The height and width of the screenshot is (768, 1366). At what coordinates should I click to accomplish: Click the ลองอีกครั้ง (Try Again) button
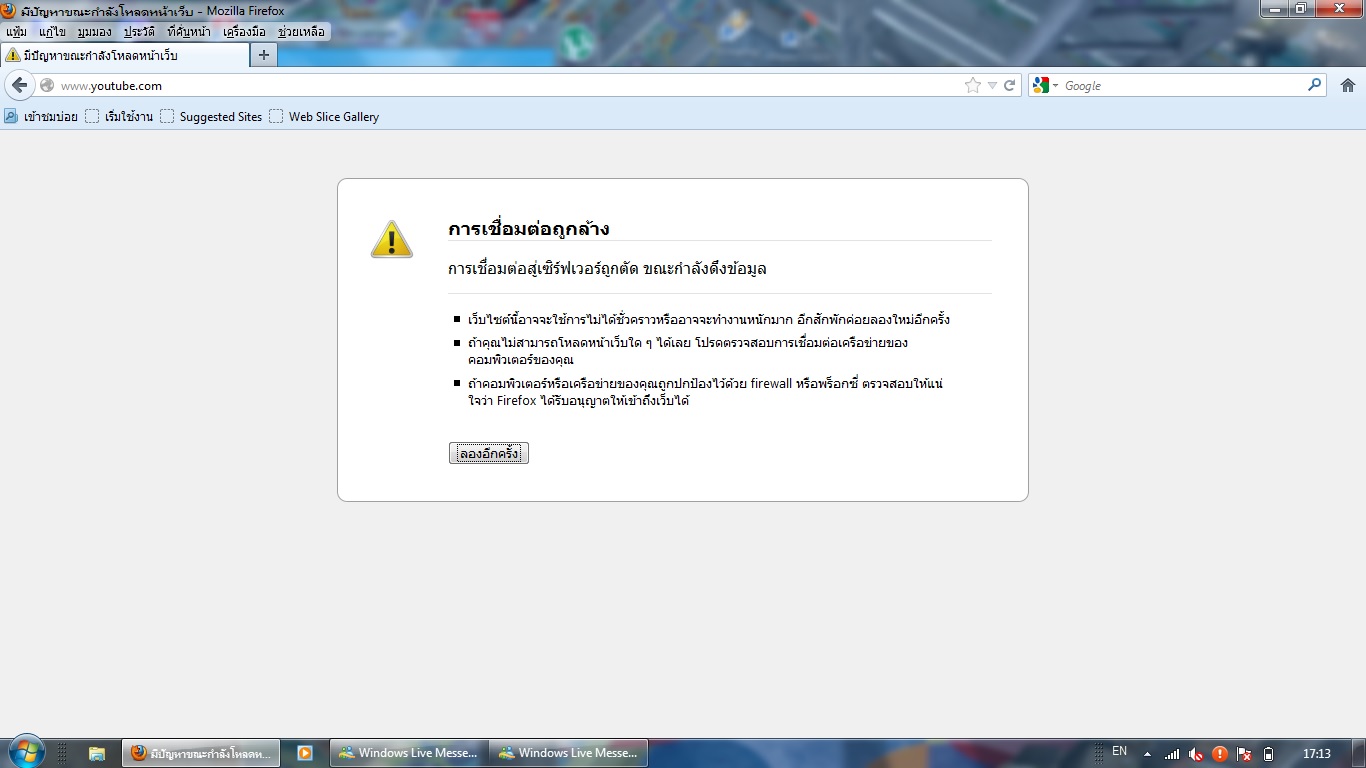489,453
